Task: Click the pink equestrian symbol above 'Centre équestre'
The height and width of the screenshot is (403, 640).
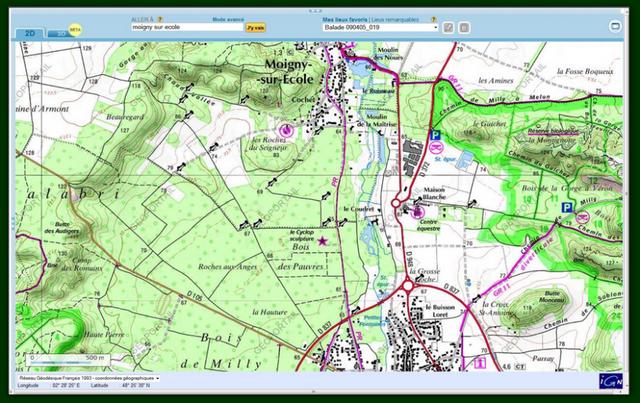Action: [417, 212]
